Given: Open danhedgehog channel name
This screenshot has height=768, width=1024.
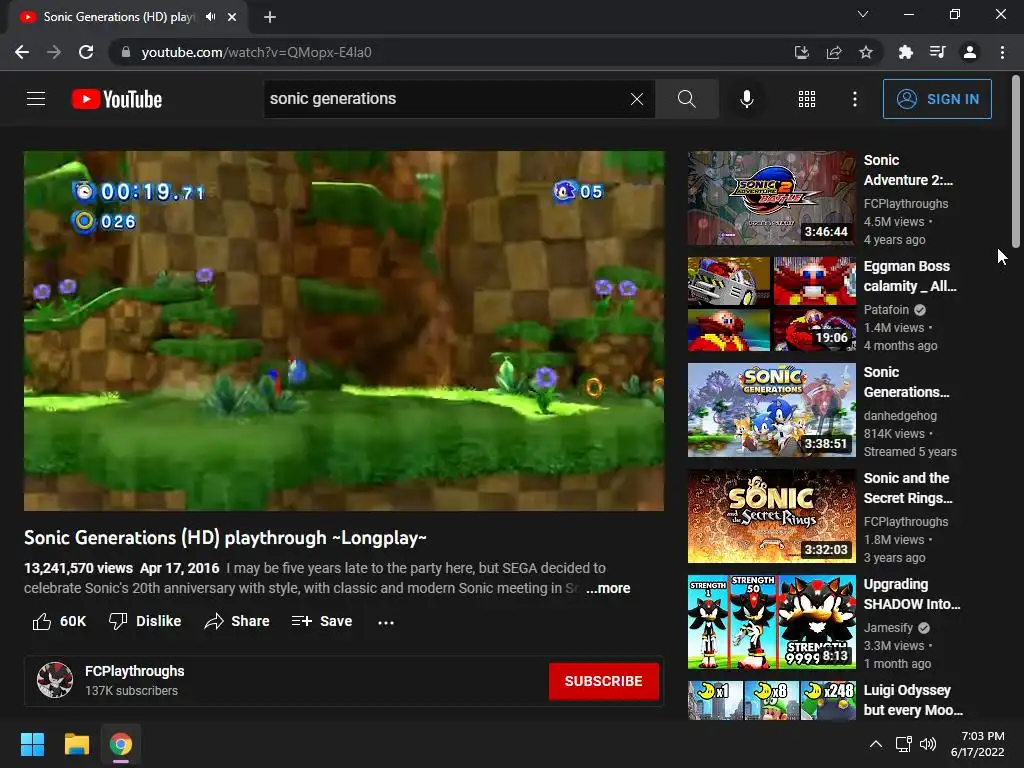Looking at the screenshot, I should click(x=900, y=415).
